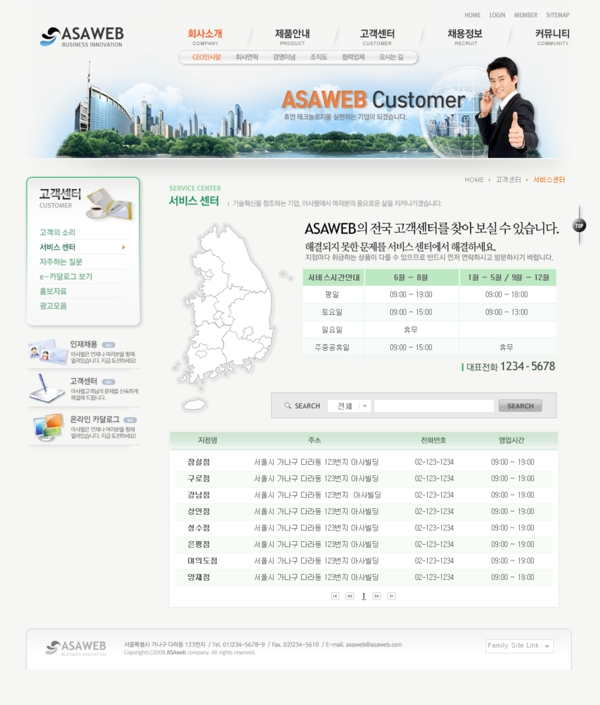Click the SITEMAP link at top right
The width and height of the screenshot is (600, 705).
[x=558, y=15]
